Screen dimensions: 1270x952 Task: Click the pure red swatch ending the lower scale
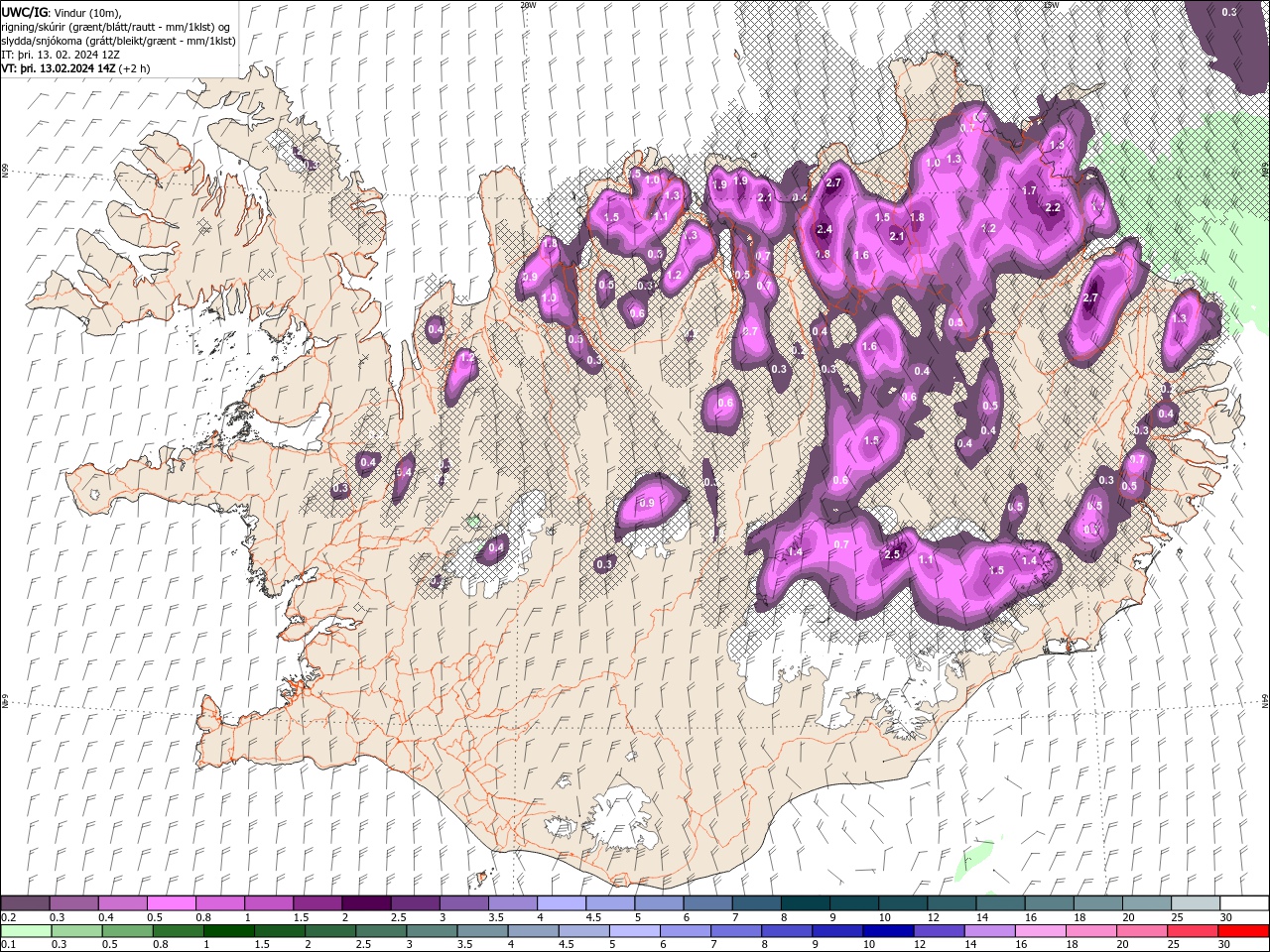(1244, 931)
